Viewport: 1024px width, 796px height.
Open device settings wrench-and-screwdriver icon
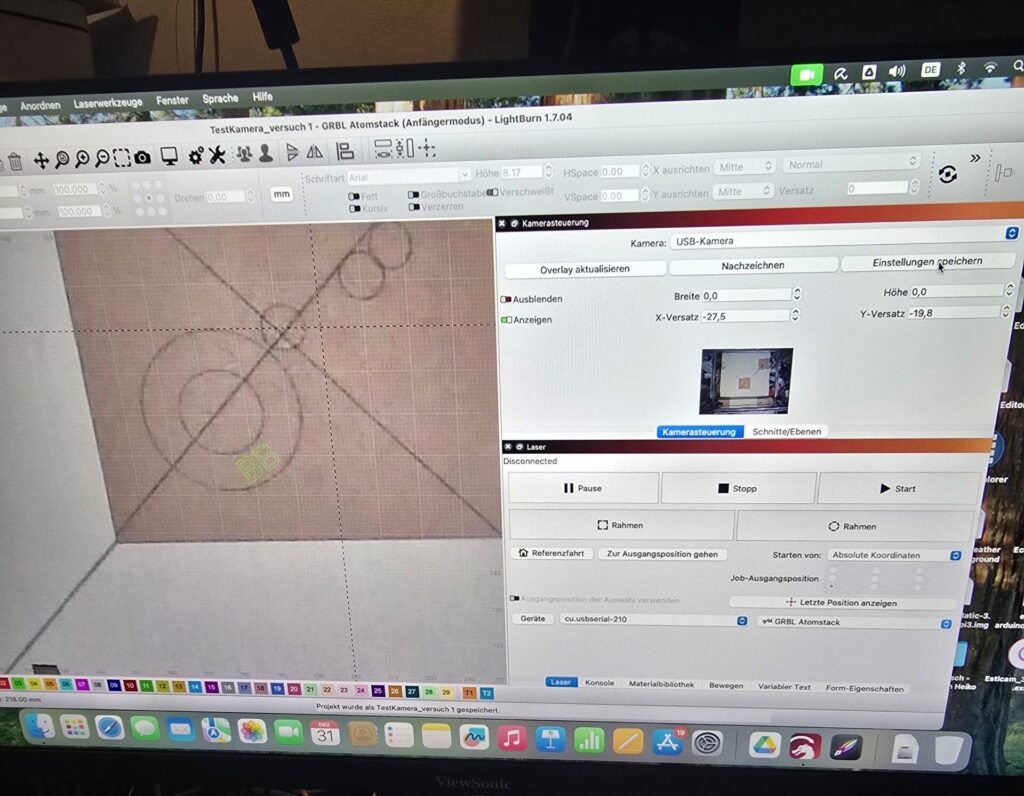click(x=217, y=155)
